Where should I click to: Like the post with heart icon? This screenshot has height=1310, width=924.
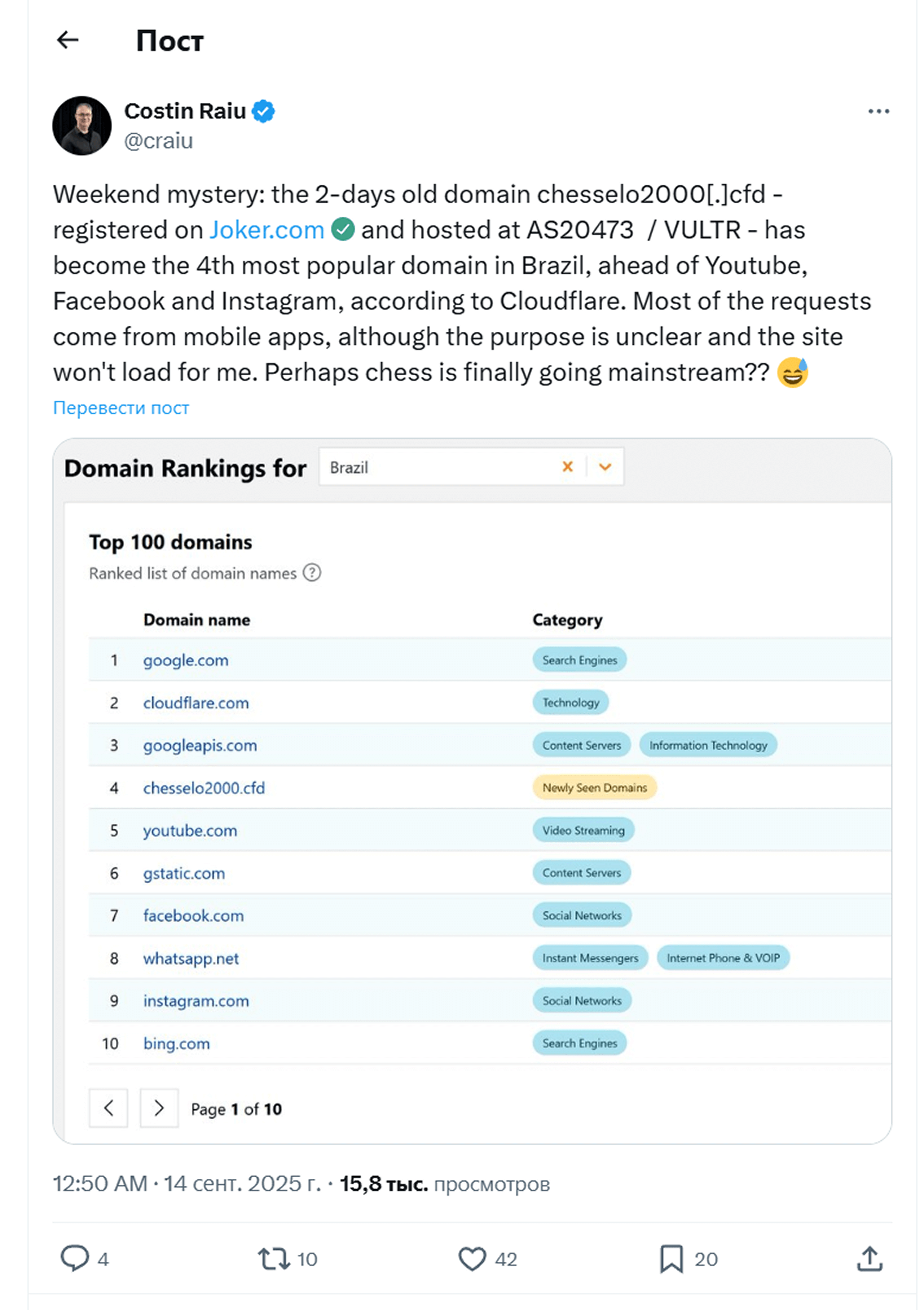[472, 1259]
